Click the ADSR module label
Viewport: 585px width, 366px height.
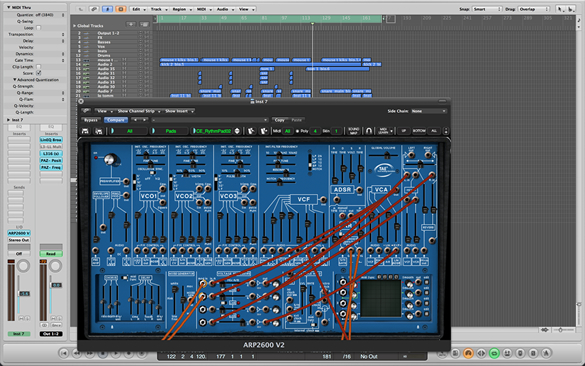point(342,190)
